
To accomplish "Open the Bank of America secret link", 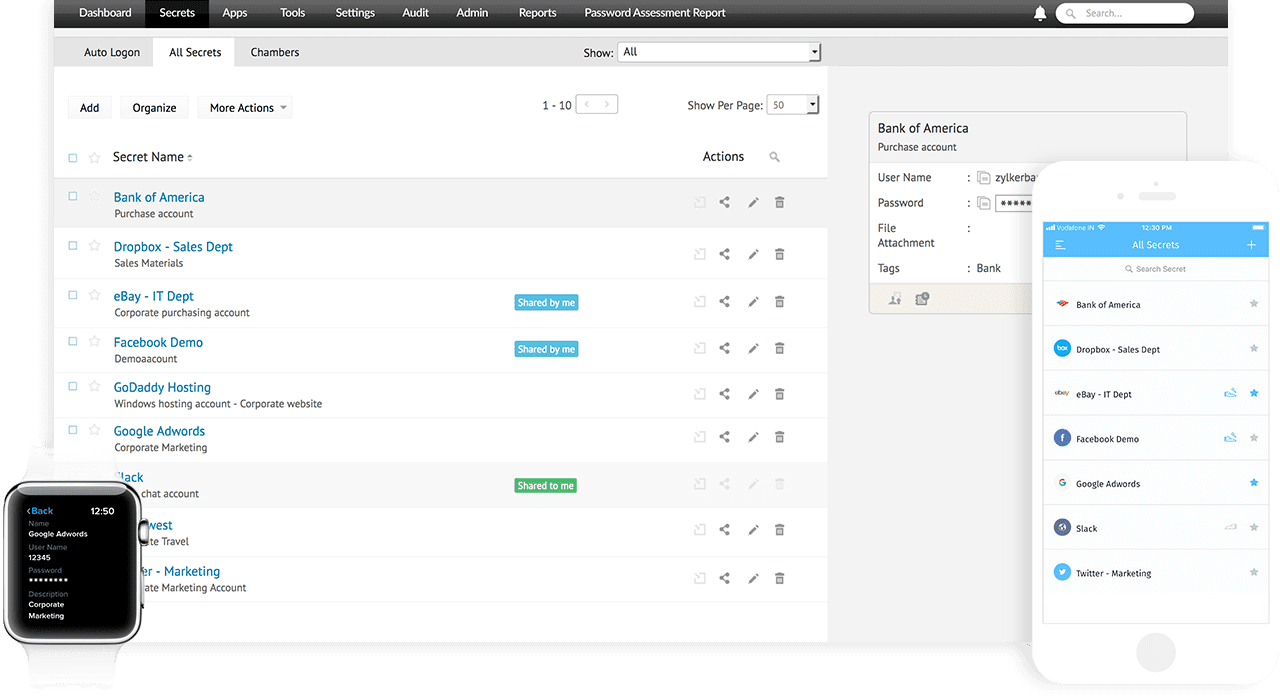I will pyautogui.click(x=158, y=197).
